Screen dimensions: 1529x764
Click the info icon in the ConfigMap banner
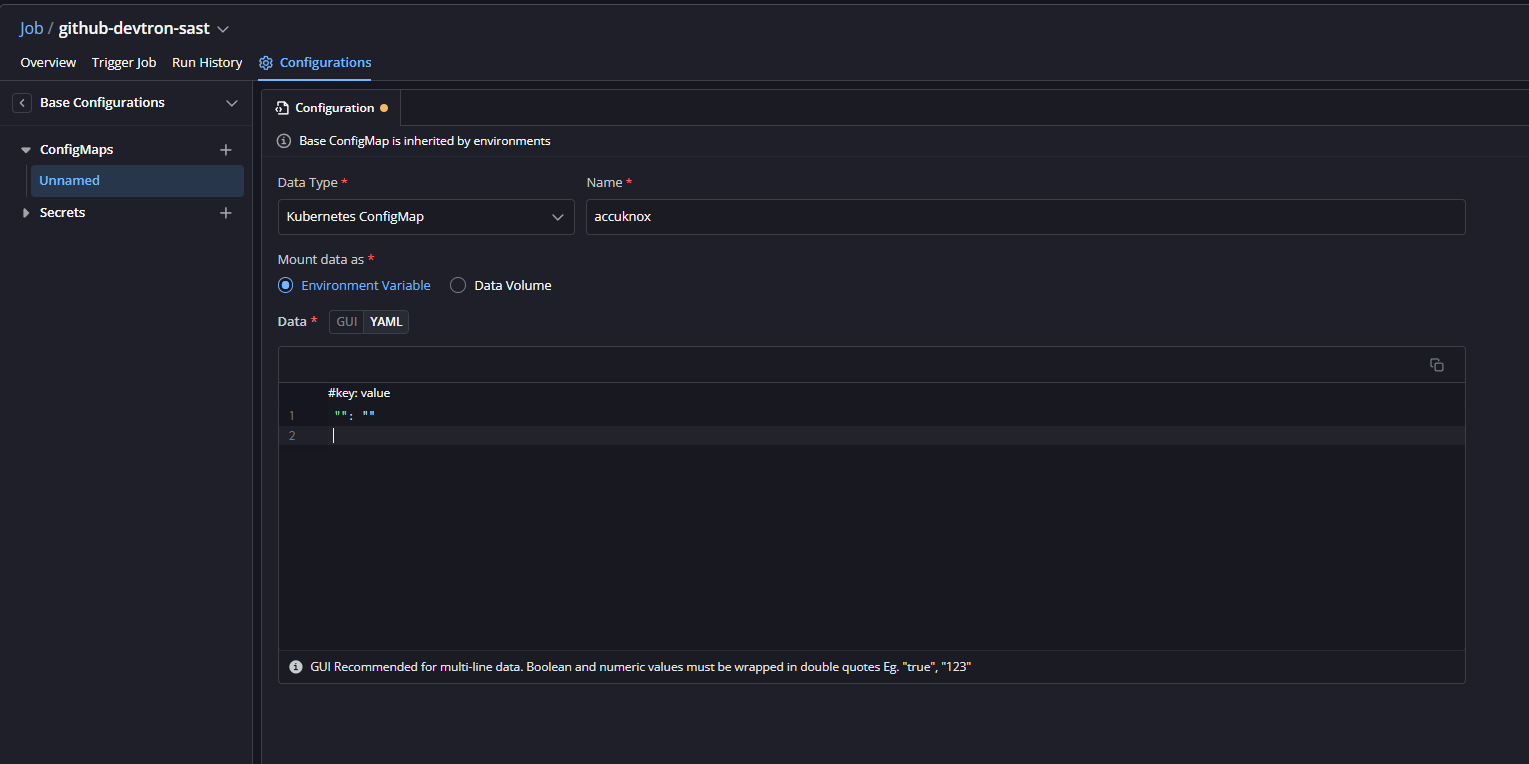click(x=284, y=141)
